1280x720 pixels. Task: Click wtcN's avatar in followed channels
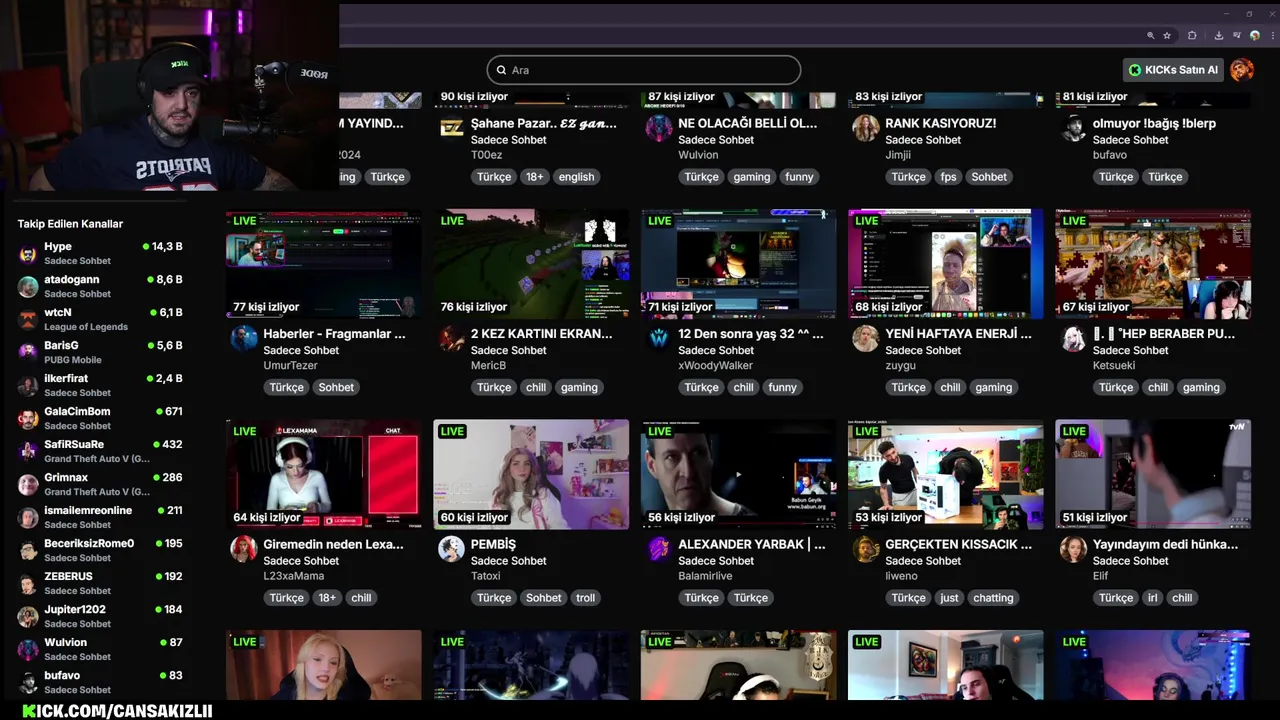28,320
